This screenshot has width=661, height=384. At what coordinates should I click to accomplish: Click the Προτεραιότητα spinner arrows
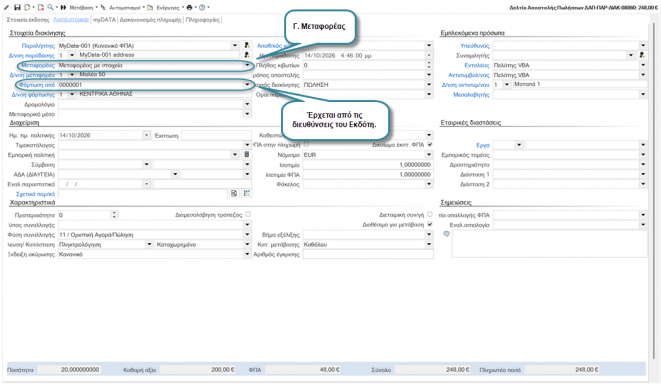pyautogui.click(x=114, y=215)
